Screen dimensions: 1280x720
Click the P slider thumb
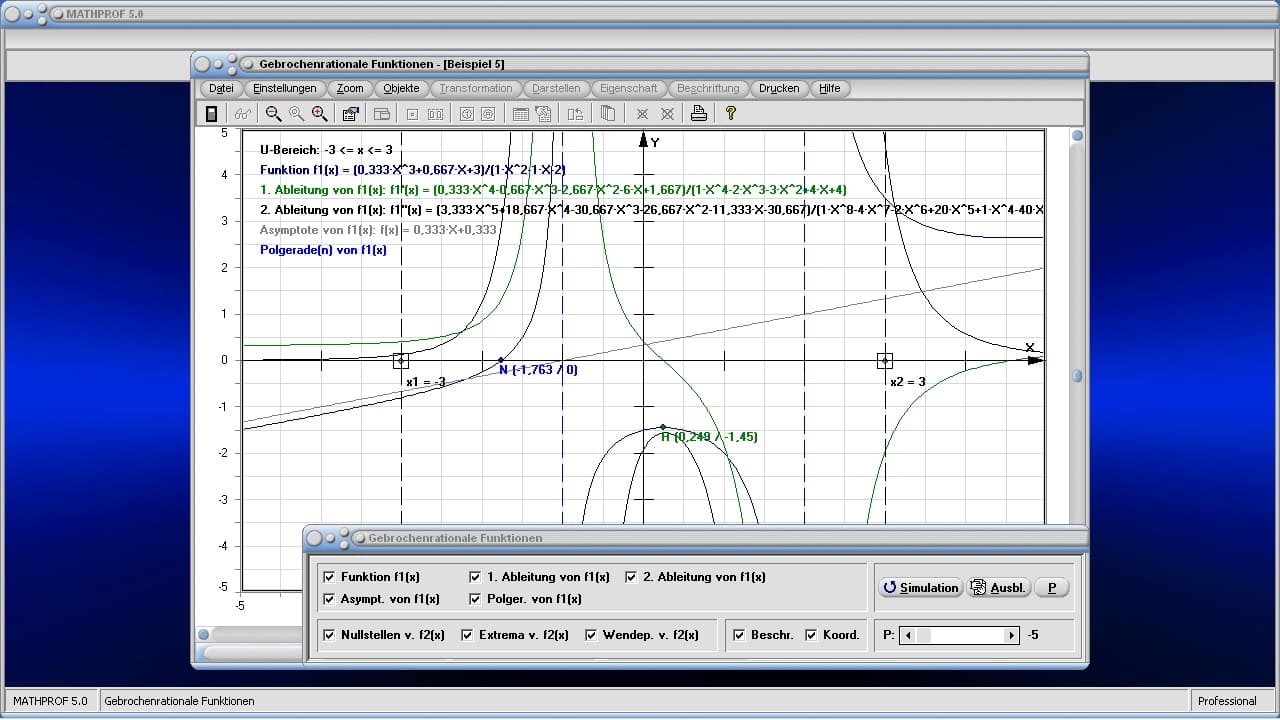pos(924,635)
